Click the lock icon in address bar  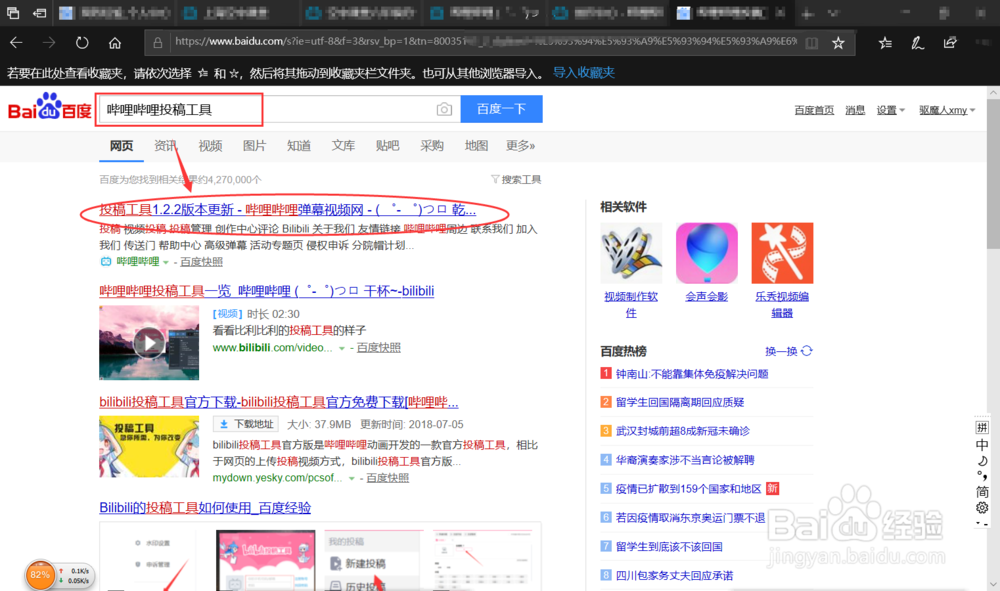(158, 43)
